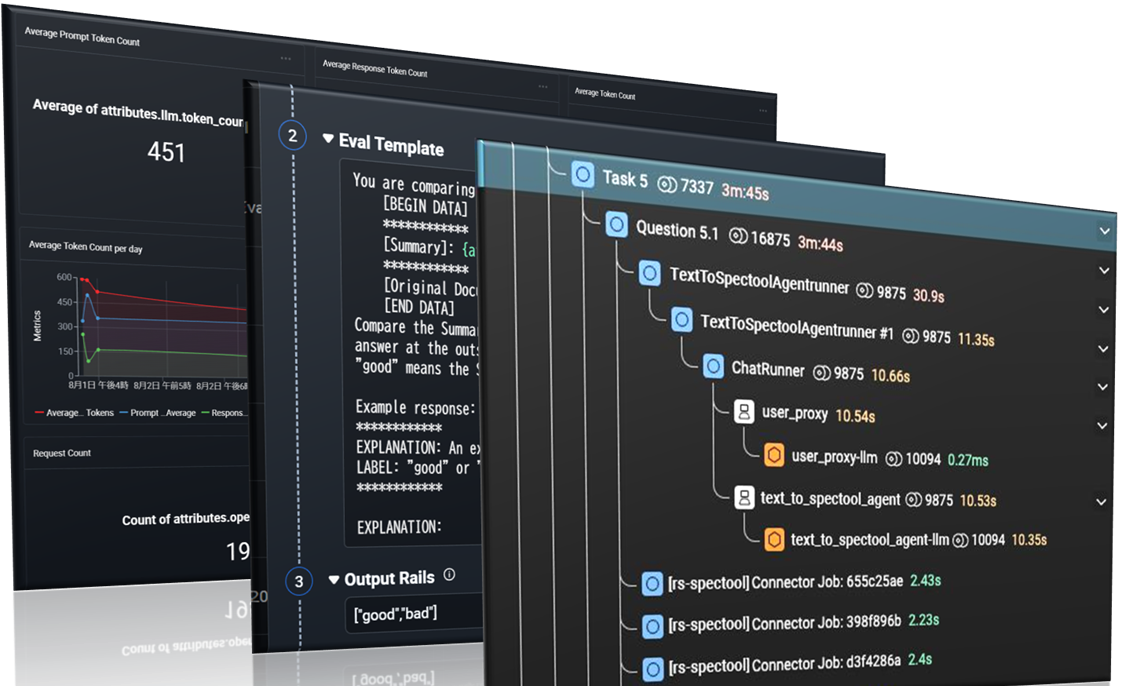Viewport: 1122px width, 686px height.
Task: Collapse the Question 5.1 row chevron
Action: pyautogui.click(x=1105, y=231)
